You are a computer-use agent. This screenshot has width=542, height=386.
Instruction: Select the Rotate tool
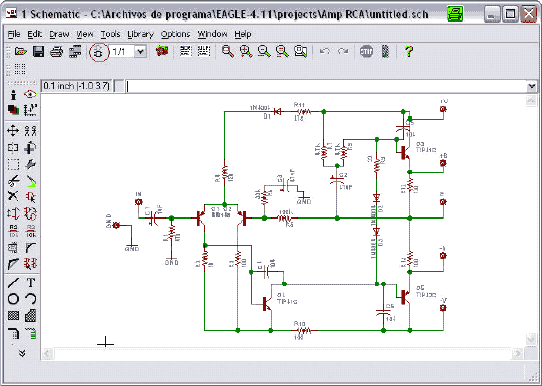click(30, 148)
